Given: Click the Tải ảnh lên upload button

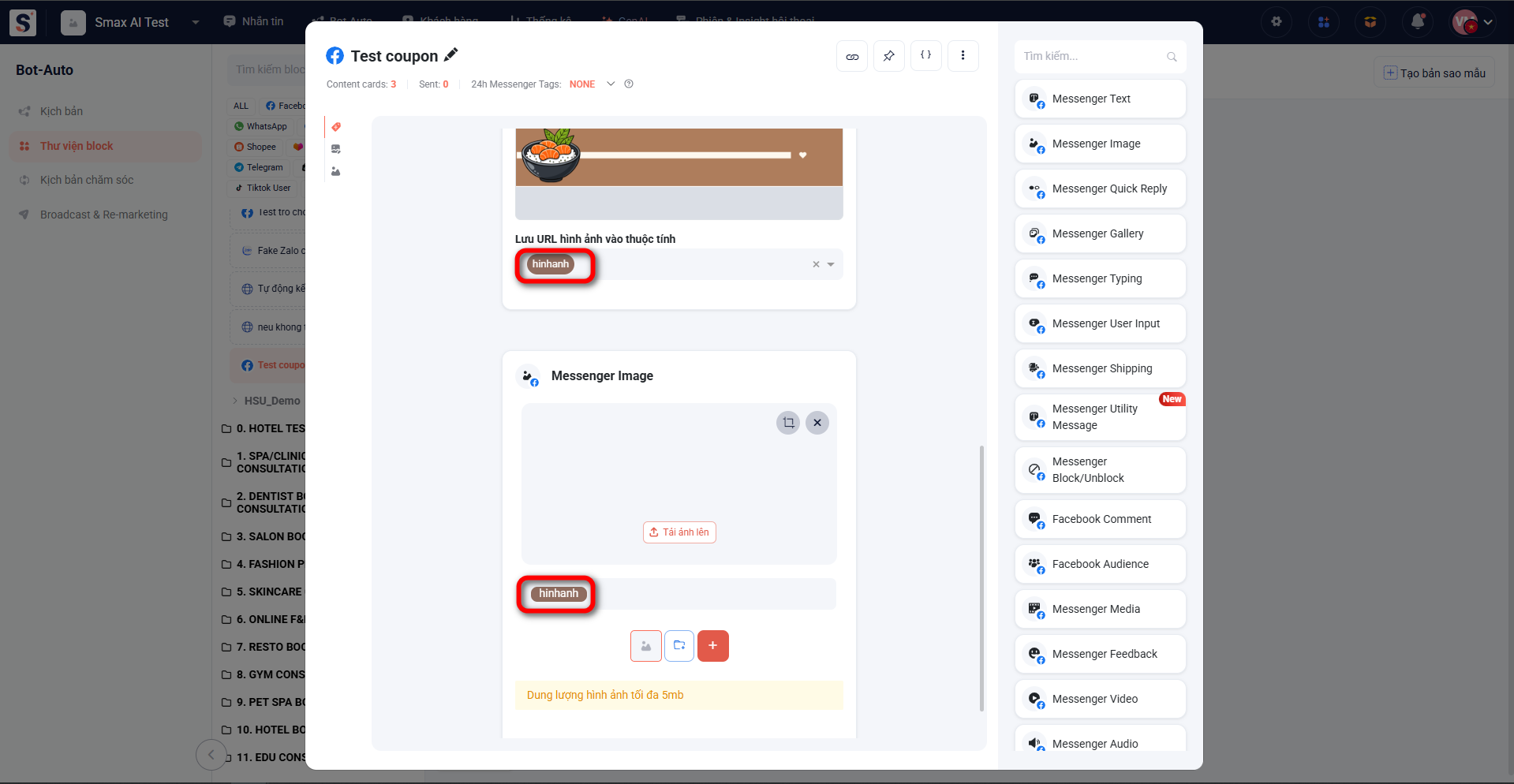Looking at the screenshot, I should tap(679, 532).
